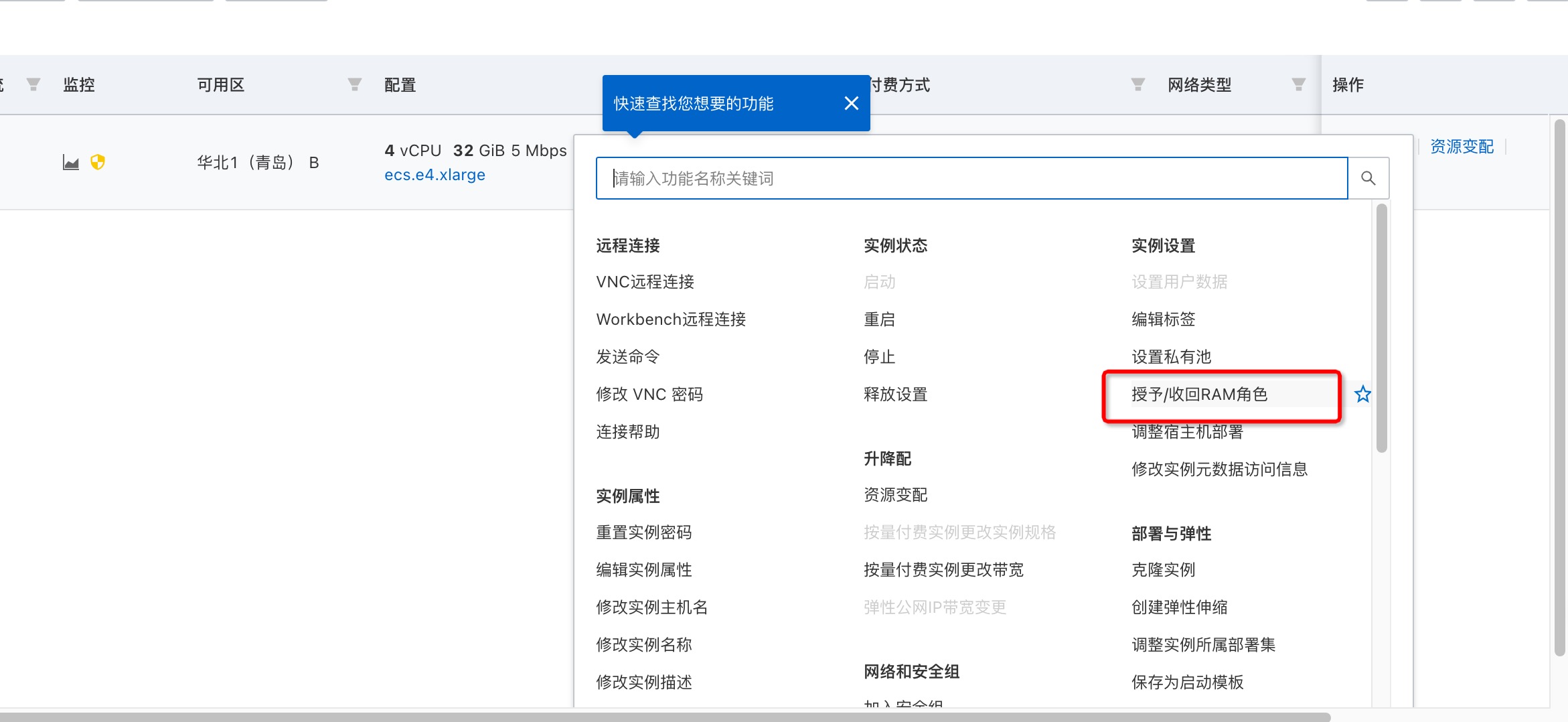Select 调整宿主机部署 option
Screen dimensions: 1568x722
click(x=1188, y=432)
